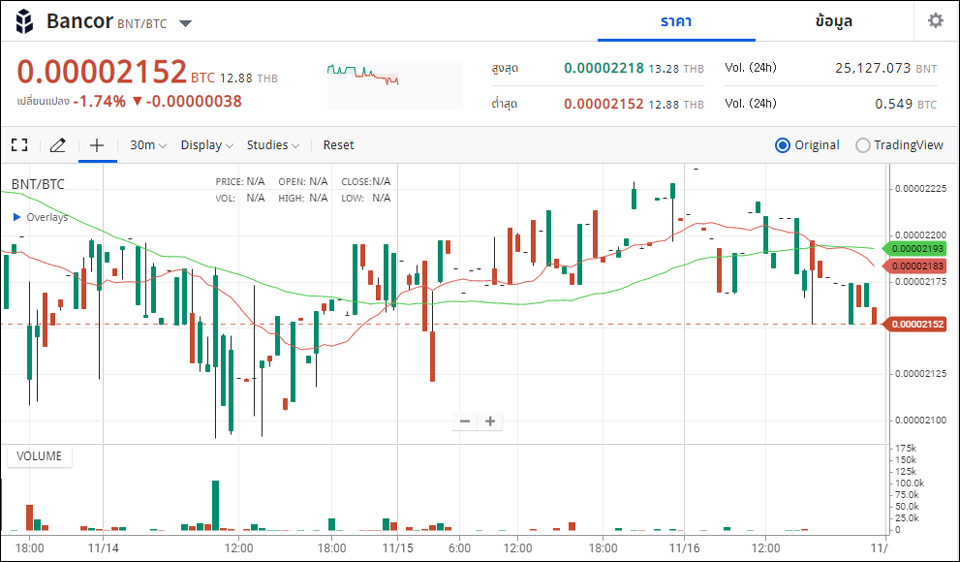
Task: Open the settings gear icon
Action: pyautogui.click(x=935, y=21)
